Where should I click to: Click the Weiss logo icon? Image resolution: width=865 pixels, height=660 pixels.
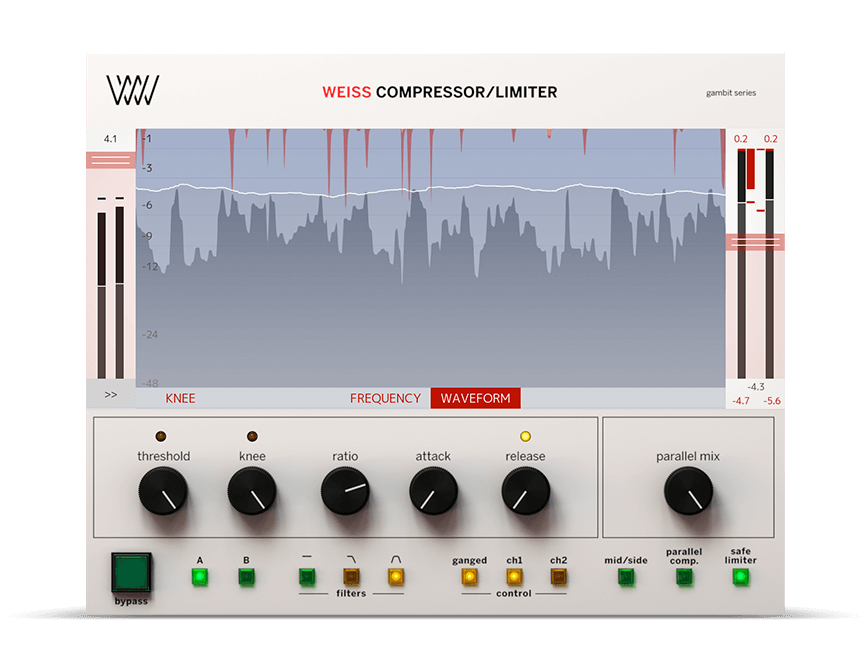pyautogui.click(x=132, y=90)
